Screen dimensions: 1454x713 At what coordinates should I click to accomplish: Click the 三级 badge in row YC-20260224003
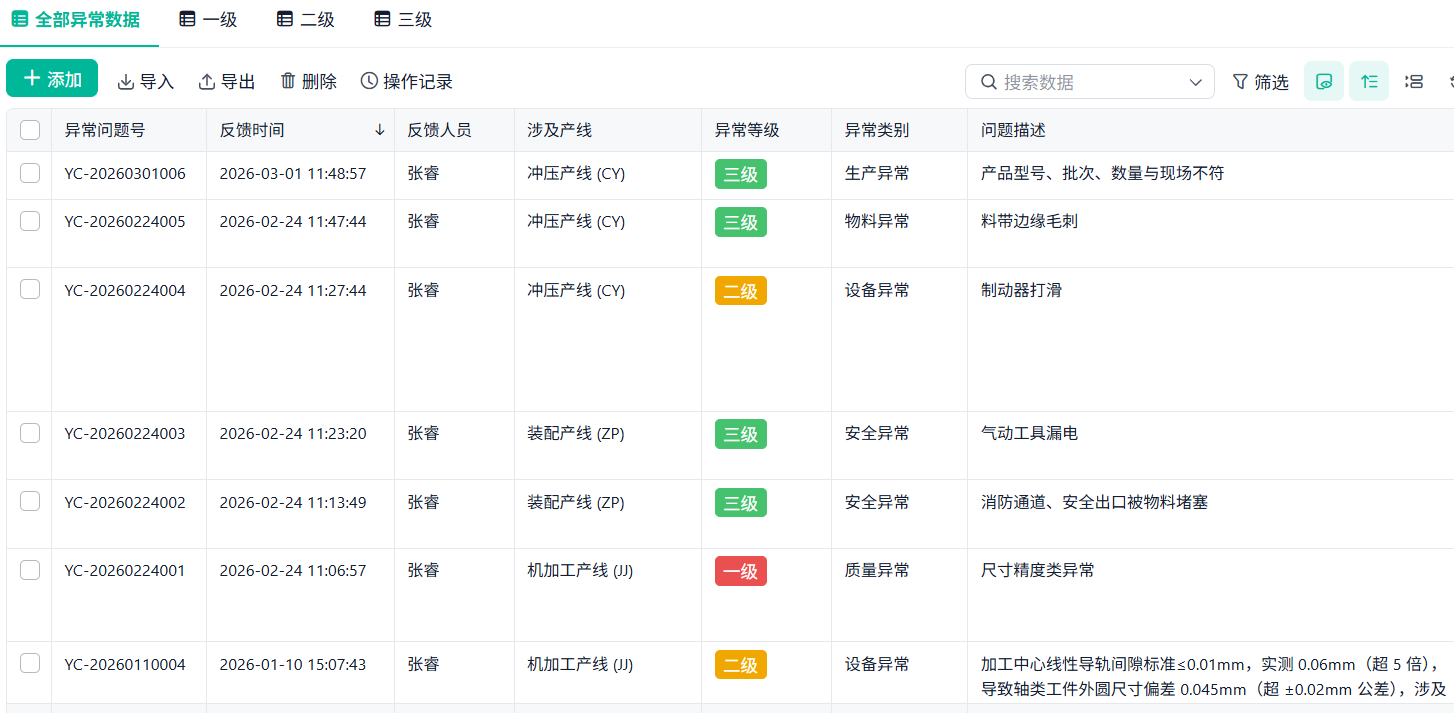[x=741, y=434]
